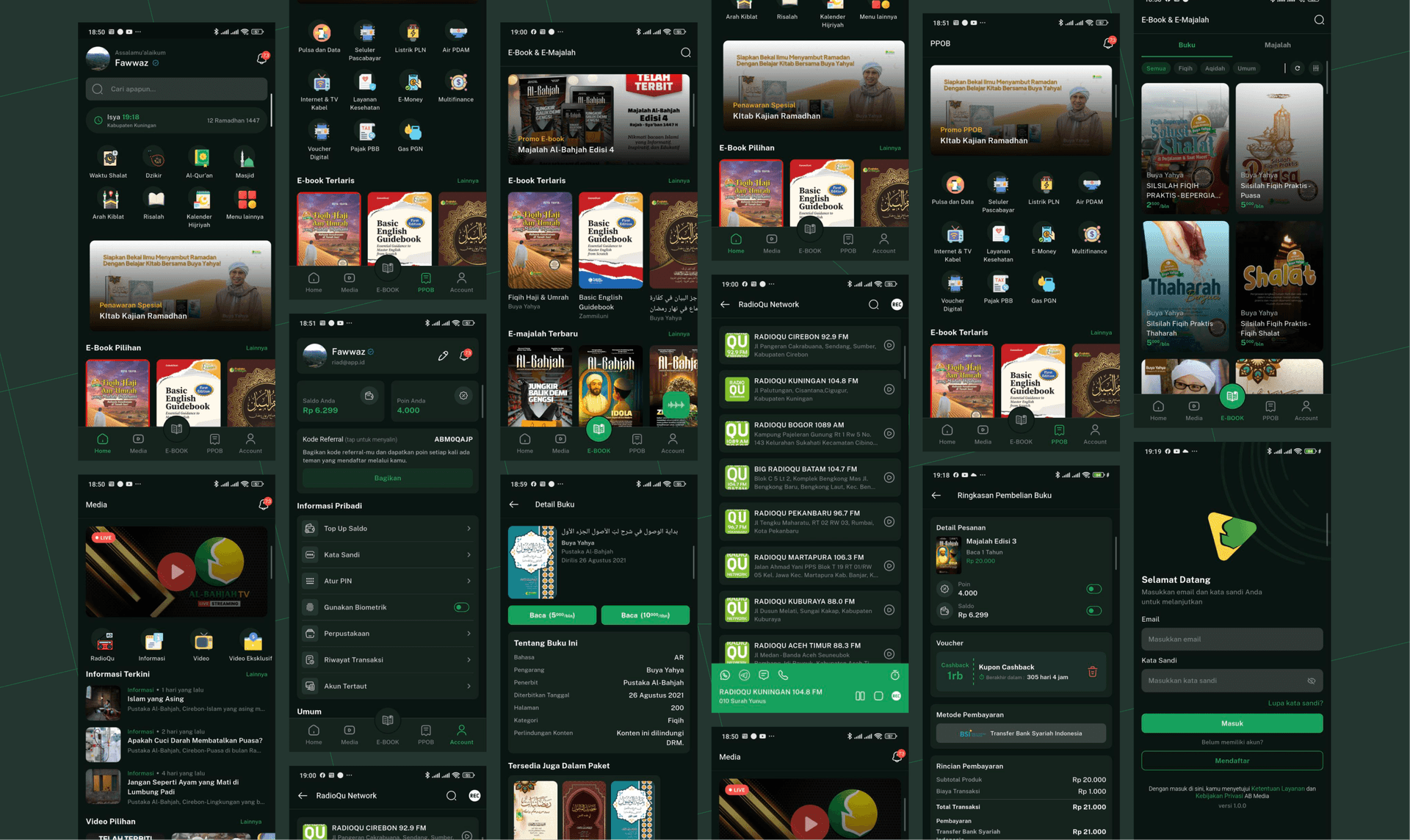This screenshot has width=1410, height=840.
Task: Open the Akun Tertaut row chevron
Action: pos(469,687)
